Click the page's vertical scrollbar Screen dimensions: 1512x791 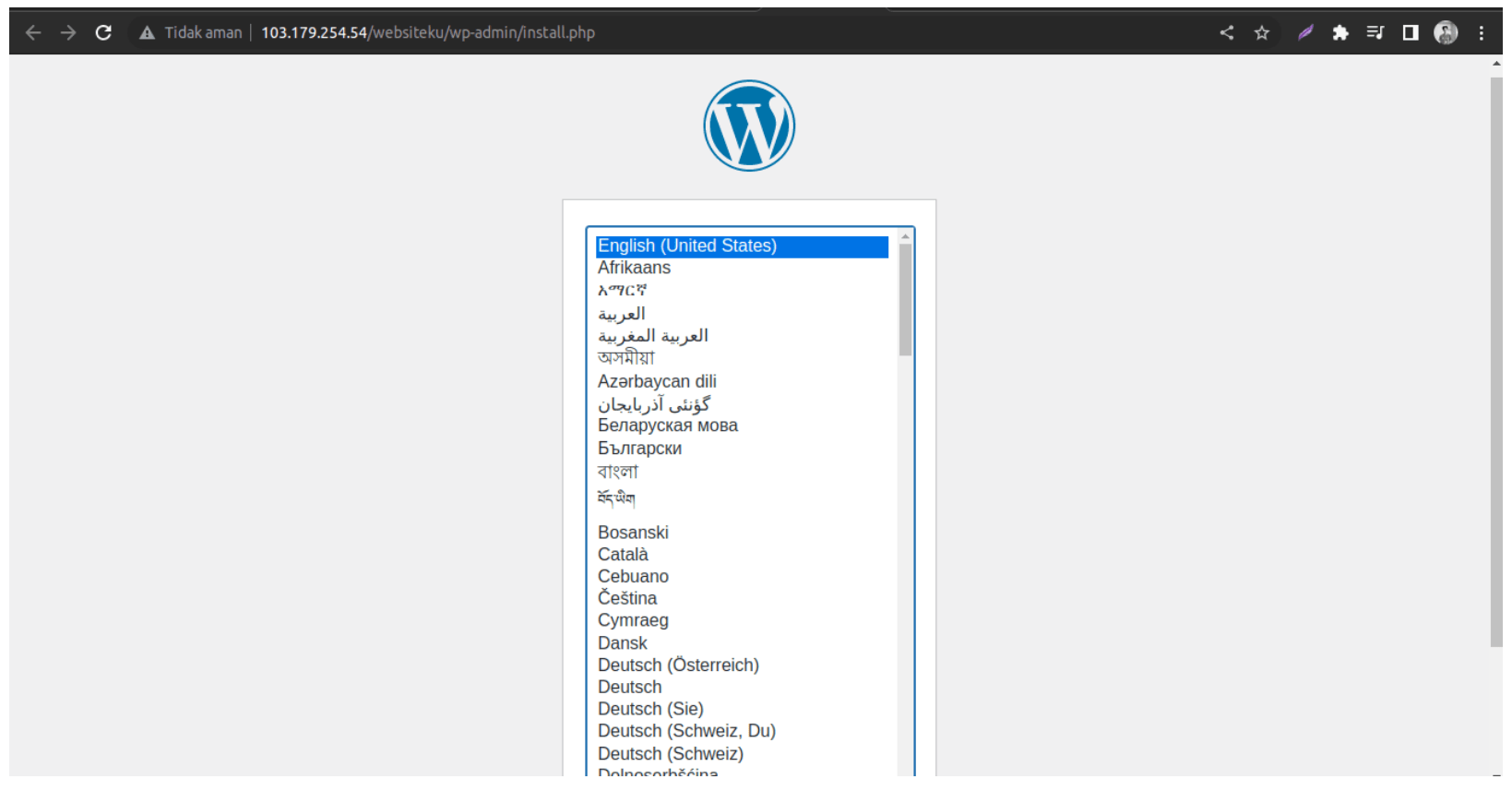1495,360
